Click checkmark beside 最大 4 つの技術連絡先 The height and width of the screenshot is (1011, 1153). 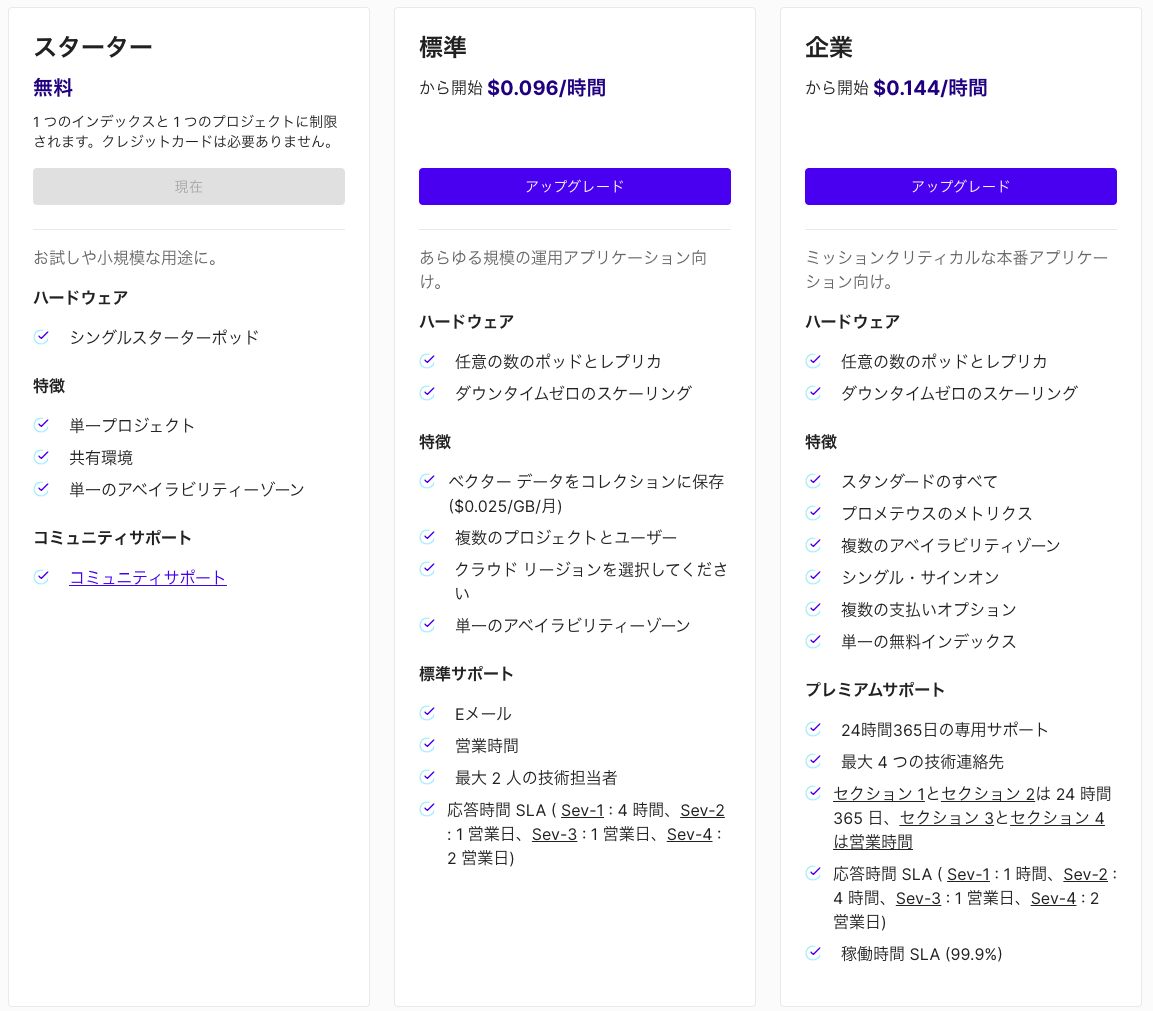(814, 761)
